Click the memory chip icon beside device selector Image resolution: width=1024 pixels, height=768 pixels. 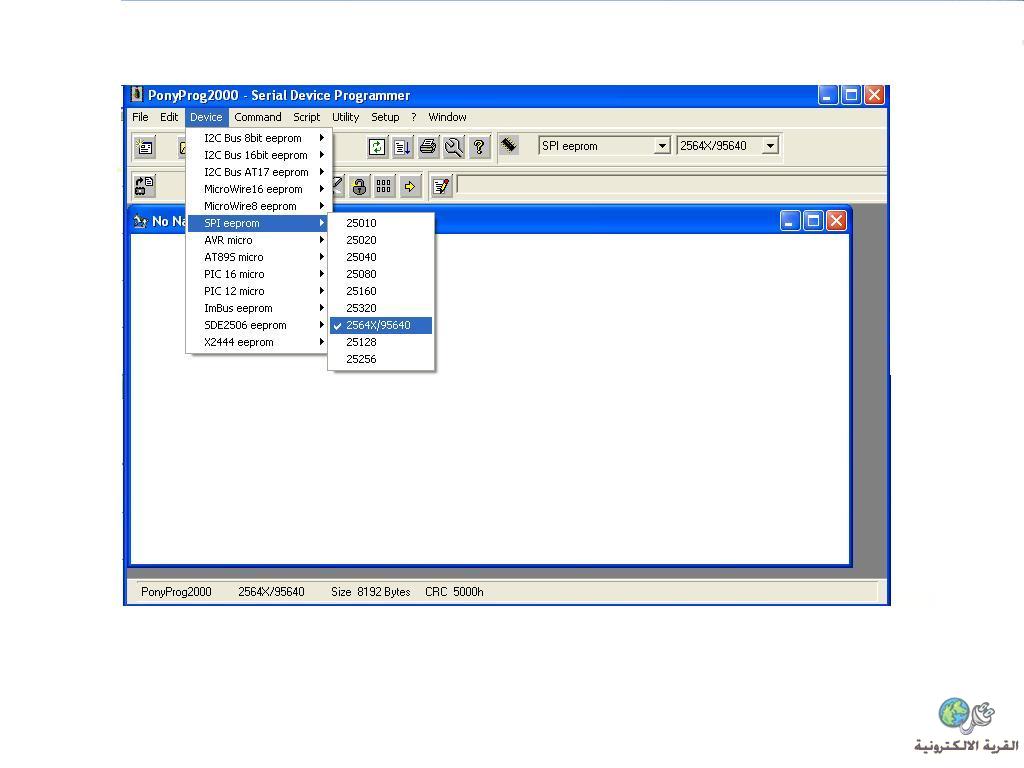click(509, 145)
